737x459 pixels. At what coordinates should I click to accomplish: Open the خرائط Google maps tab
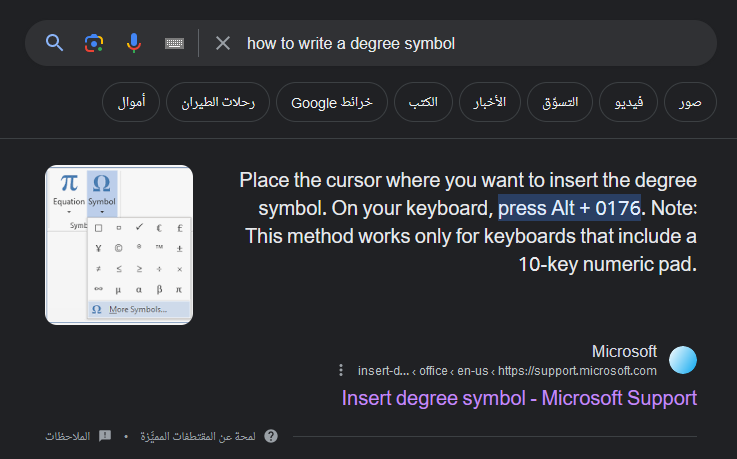pyautogui.click(x=332, y=102)
